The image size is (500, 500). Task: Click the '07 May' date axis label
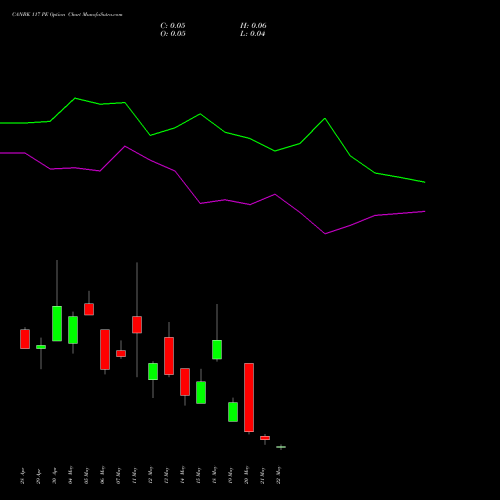pyautogui.click(x=119, y=475)
